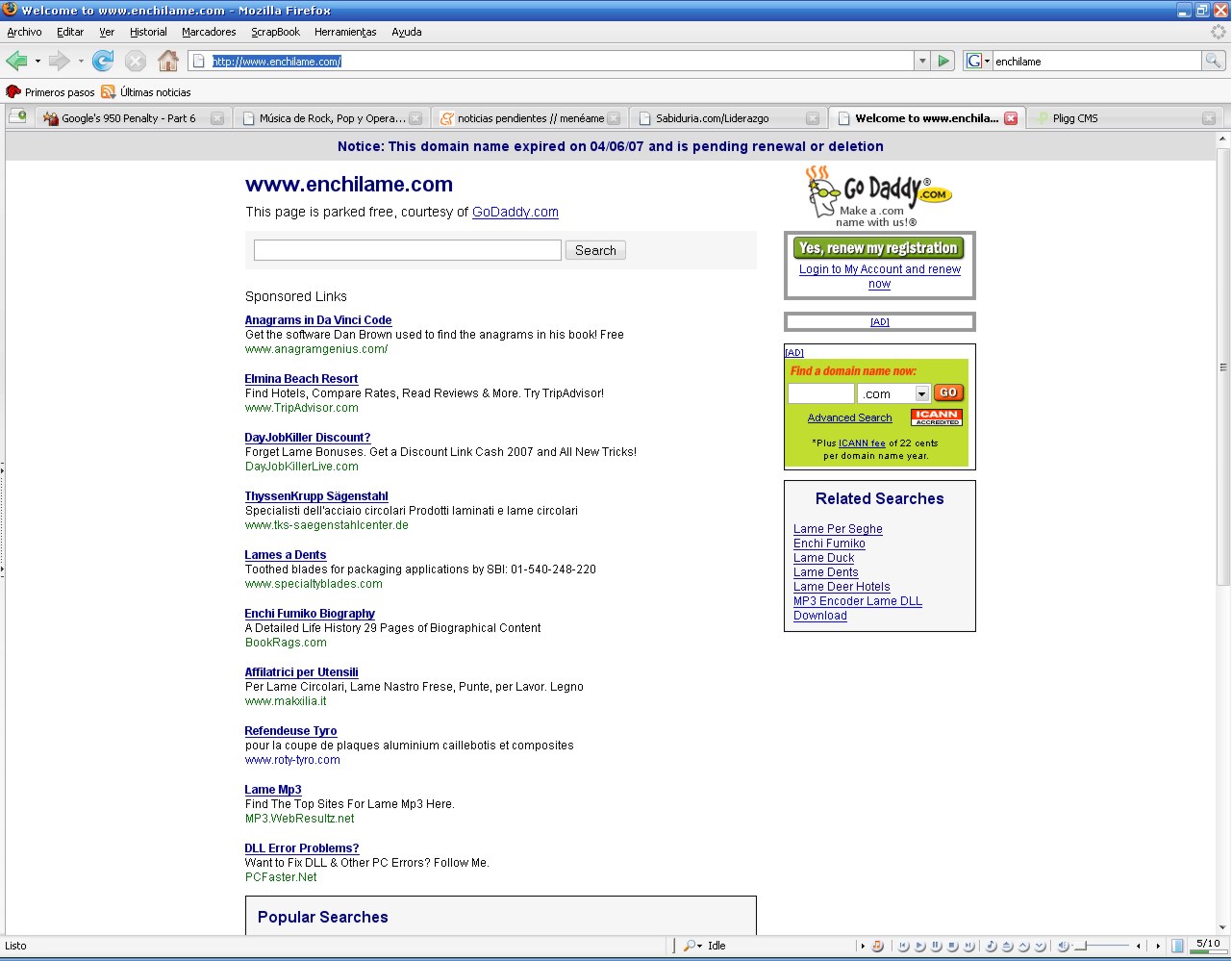Switch to the Pligg CMS tab
Screen dimensions: 1232x961
[x=1074, y=118]
